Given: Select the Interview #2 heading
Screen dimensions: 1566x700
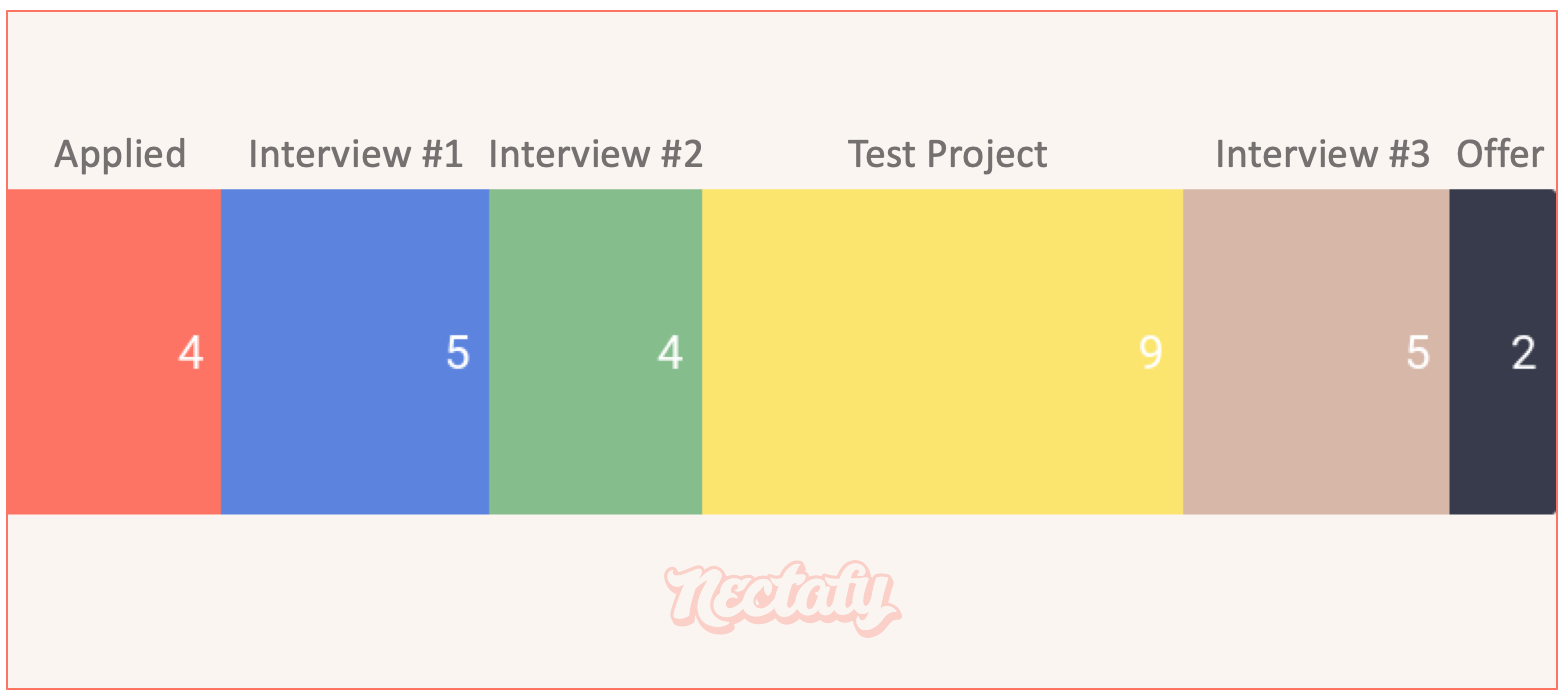Looking at the screenshot, I should [596, 154].
